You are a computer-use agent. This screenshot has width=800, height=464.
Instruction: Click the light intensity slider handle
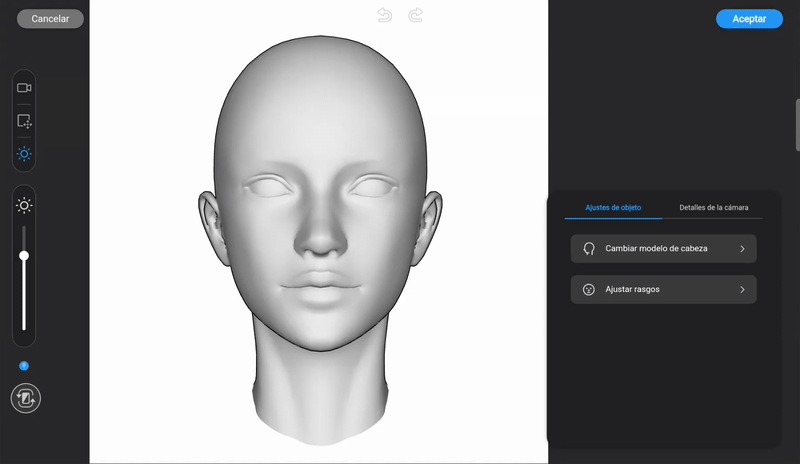point(24,256)
